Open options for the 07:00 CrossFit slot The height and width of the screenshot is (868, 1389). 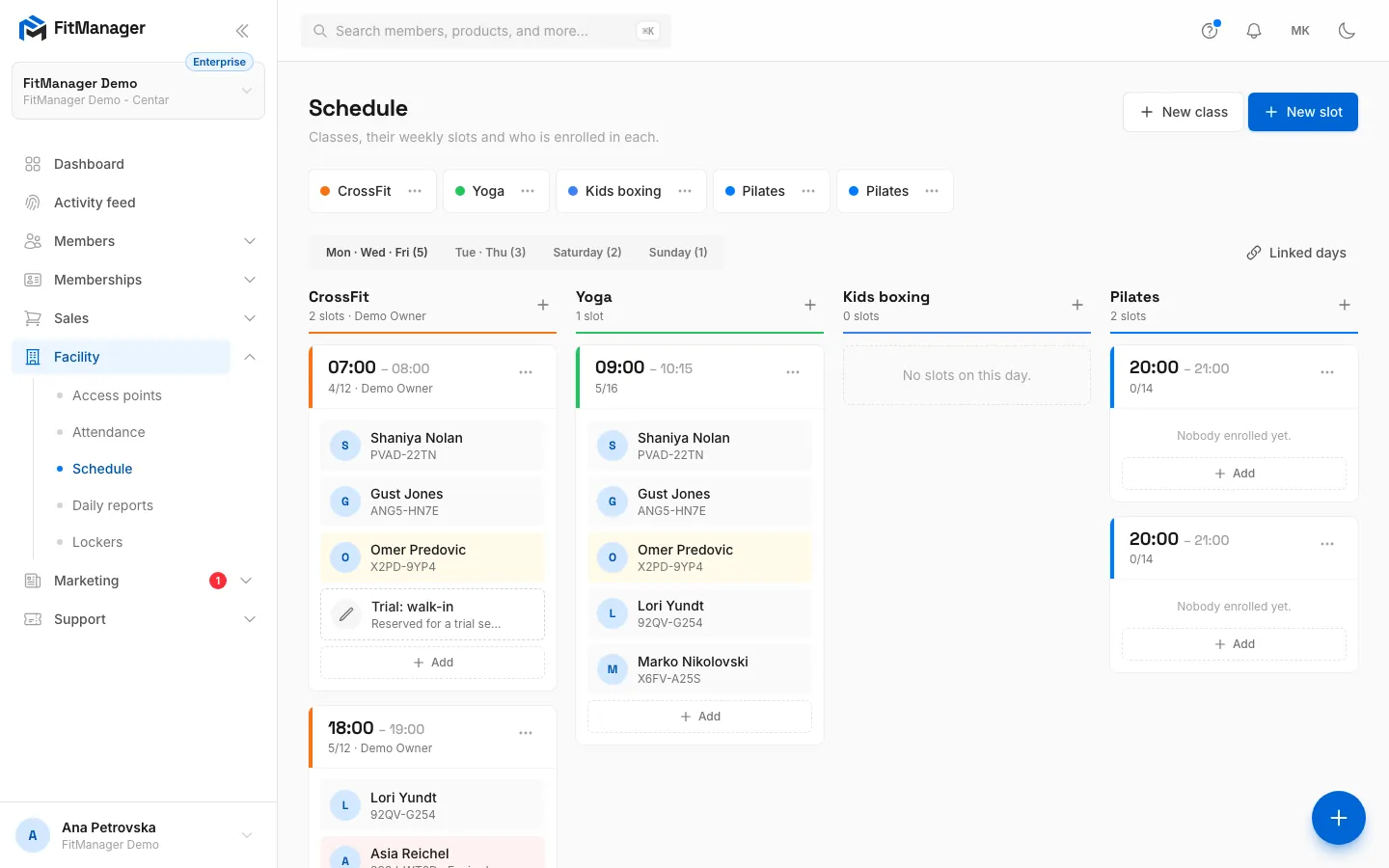526,372
